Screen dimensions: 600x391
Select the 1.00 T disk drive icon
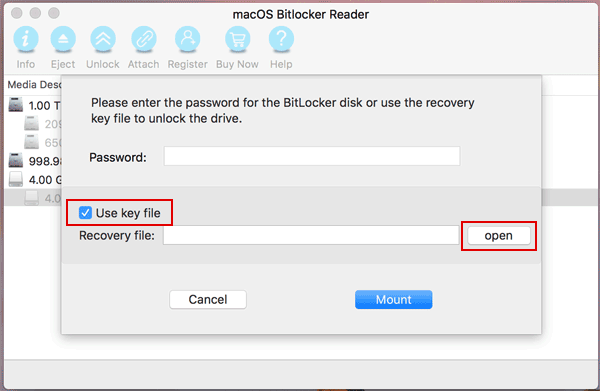click(16, 104)
